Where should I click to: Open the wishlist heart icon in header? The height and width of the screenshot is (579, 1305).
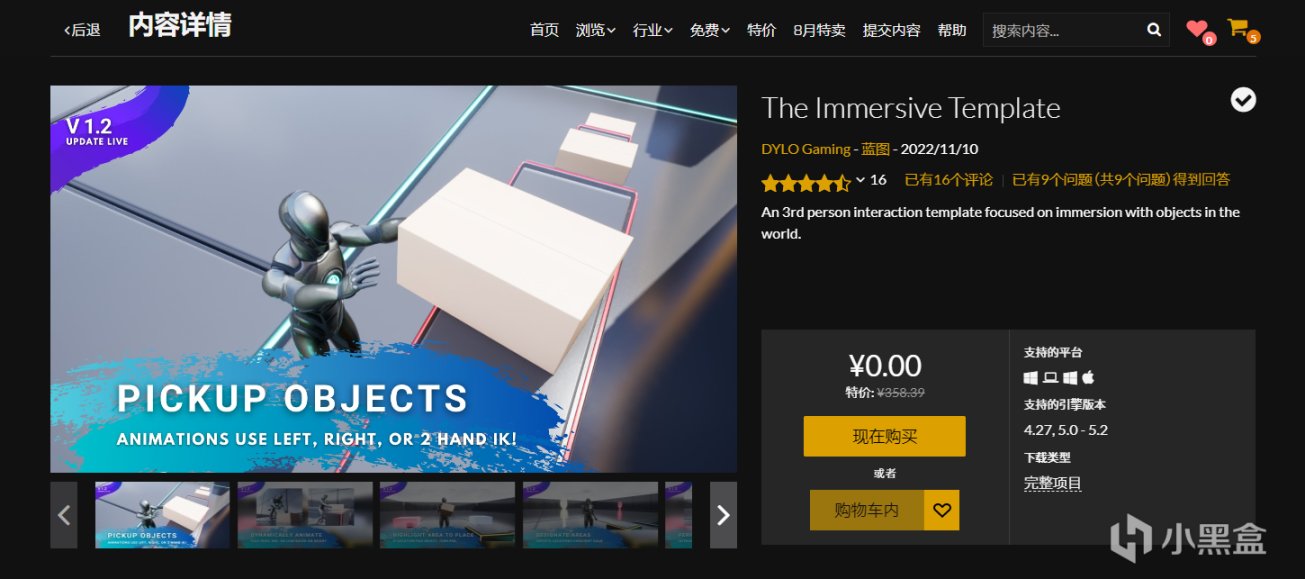click(x=1196, y=29)
